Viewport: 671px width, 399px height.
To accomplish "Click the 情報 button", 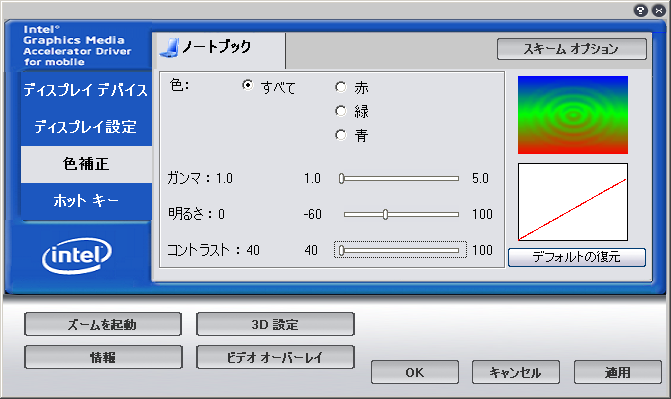I will (103, 357).
